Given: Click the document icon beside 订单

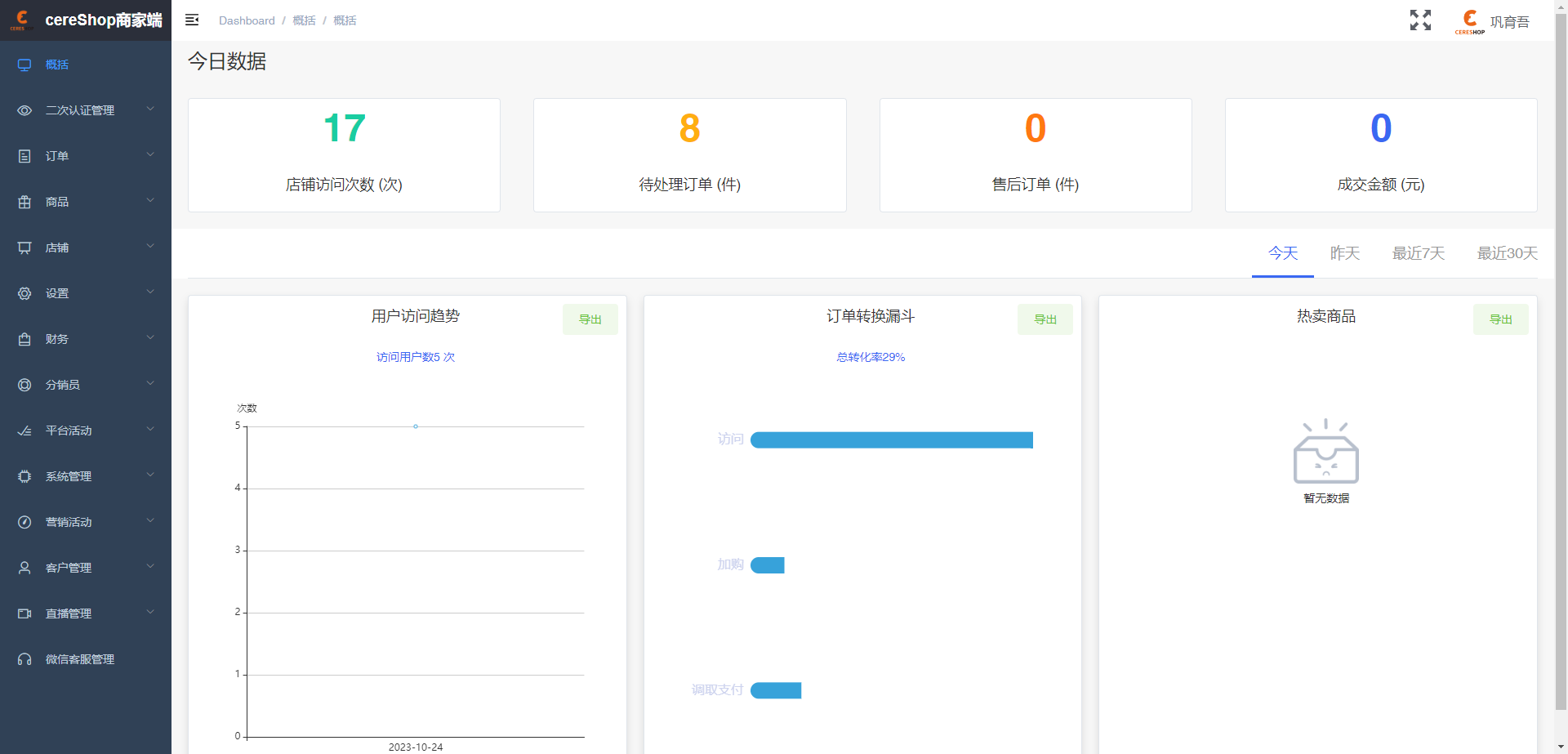Looking at the screenshot, I should (x=24, y=156).
